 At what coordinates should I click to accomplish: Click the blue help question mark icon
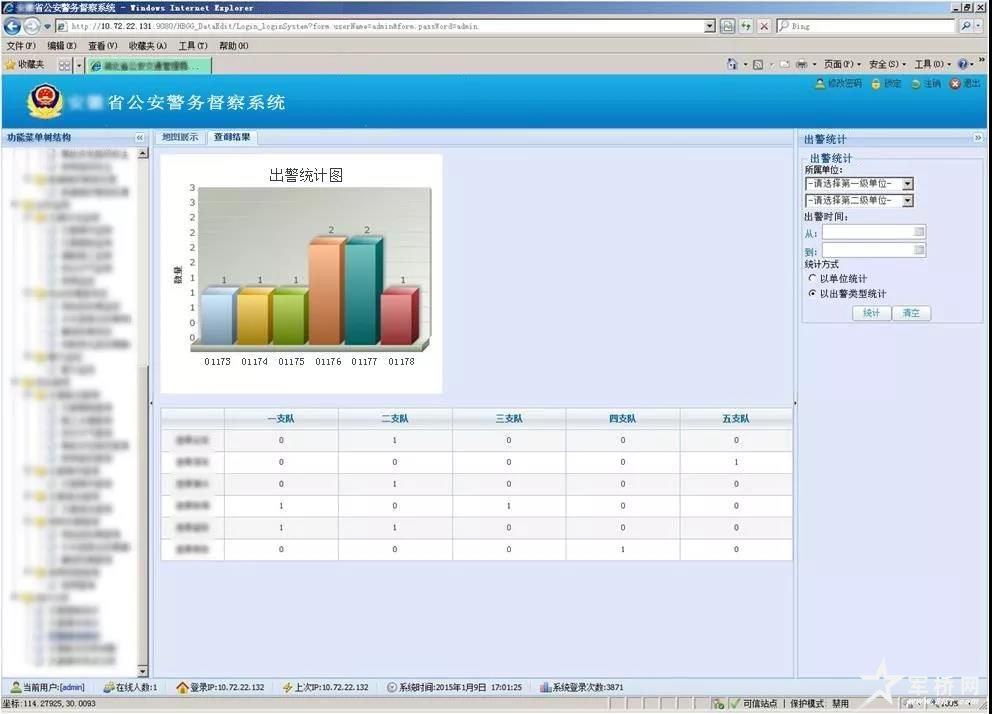[x=962, y=64]
